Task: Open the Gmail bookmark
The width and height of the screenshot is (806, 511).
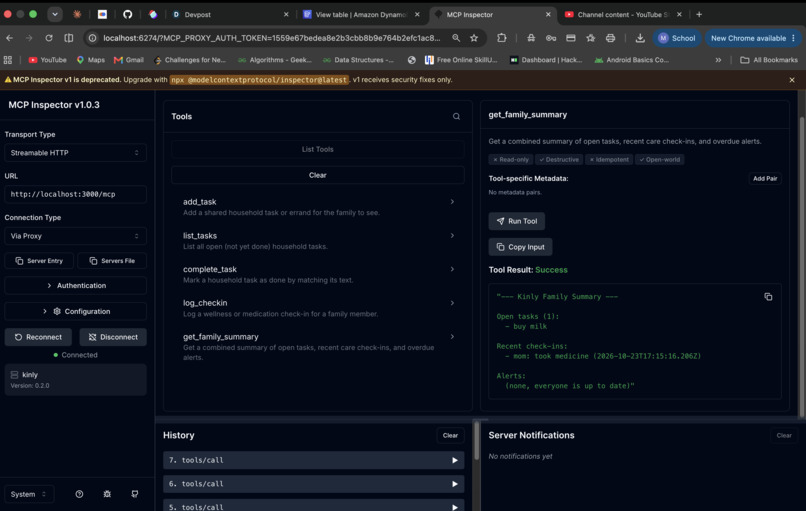Action: [129, 60]
